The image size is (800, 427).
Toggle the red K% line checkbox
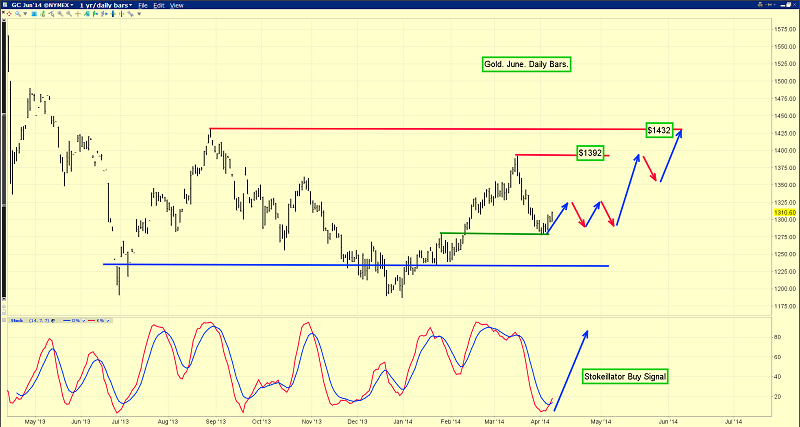click(x=108, y=321)
